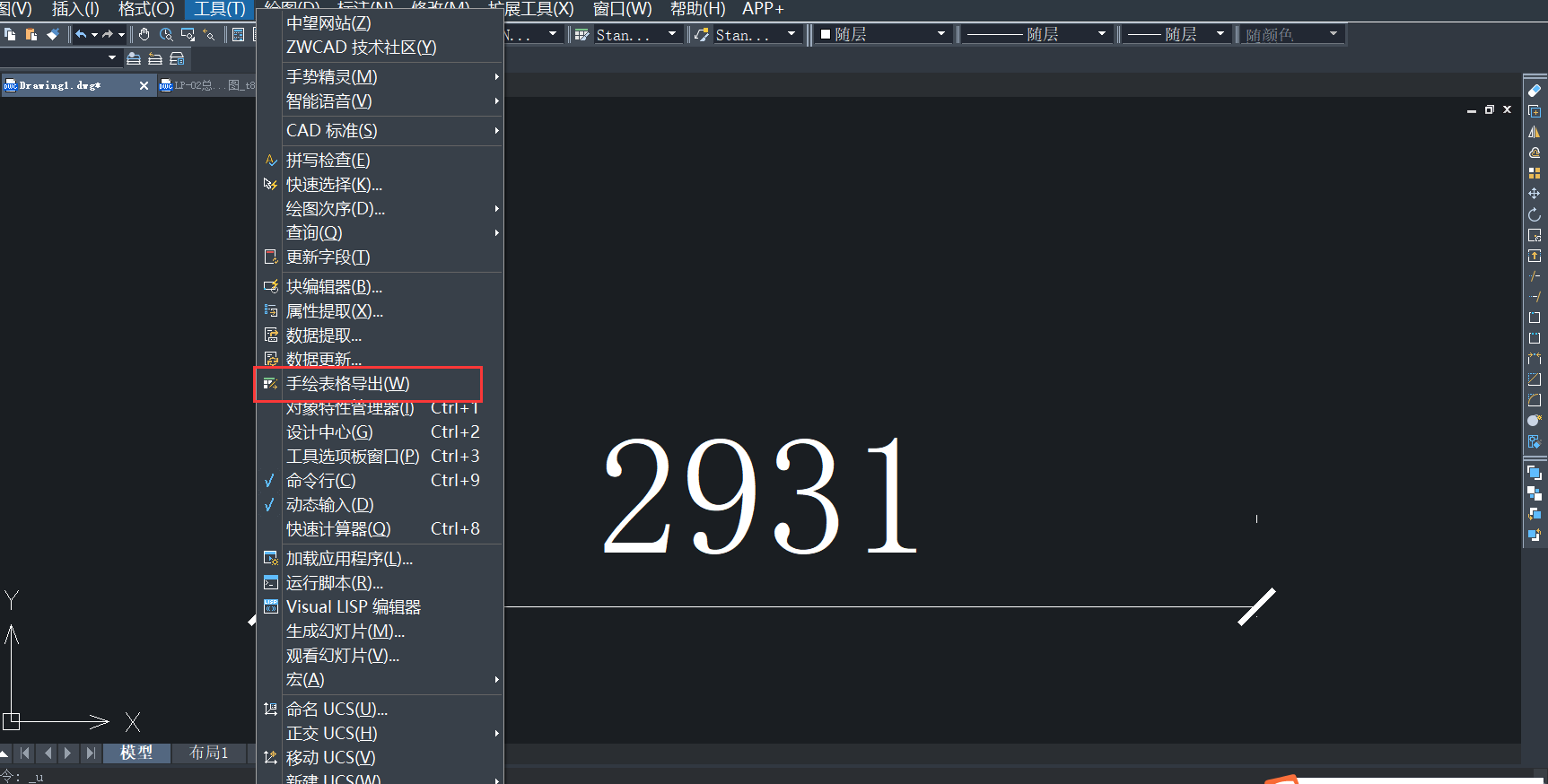Screen dimensions: 1548x784
Task: Switch to the 布局1 layout tab
Action: tap(208, 753)
